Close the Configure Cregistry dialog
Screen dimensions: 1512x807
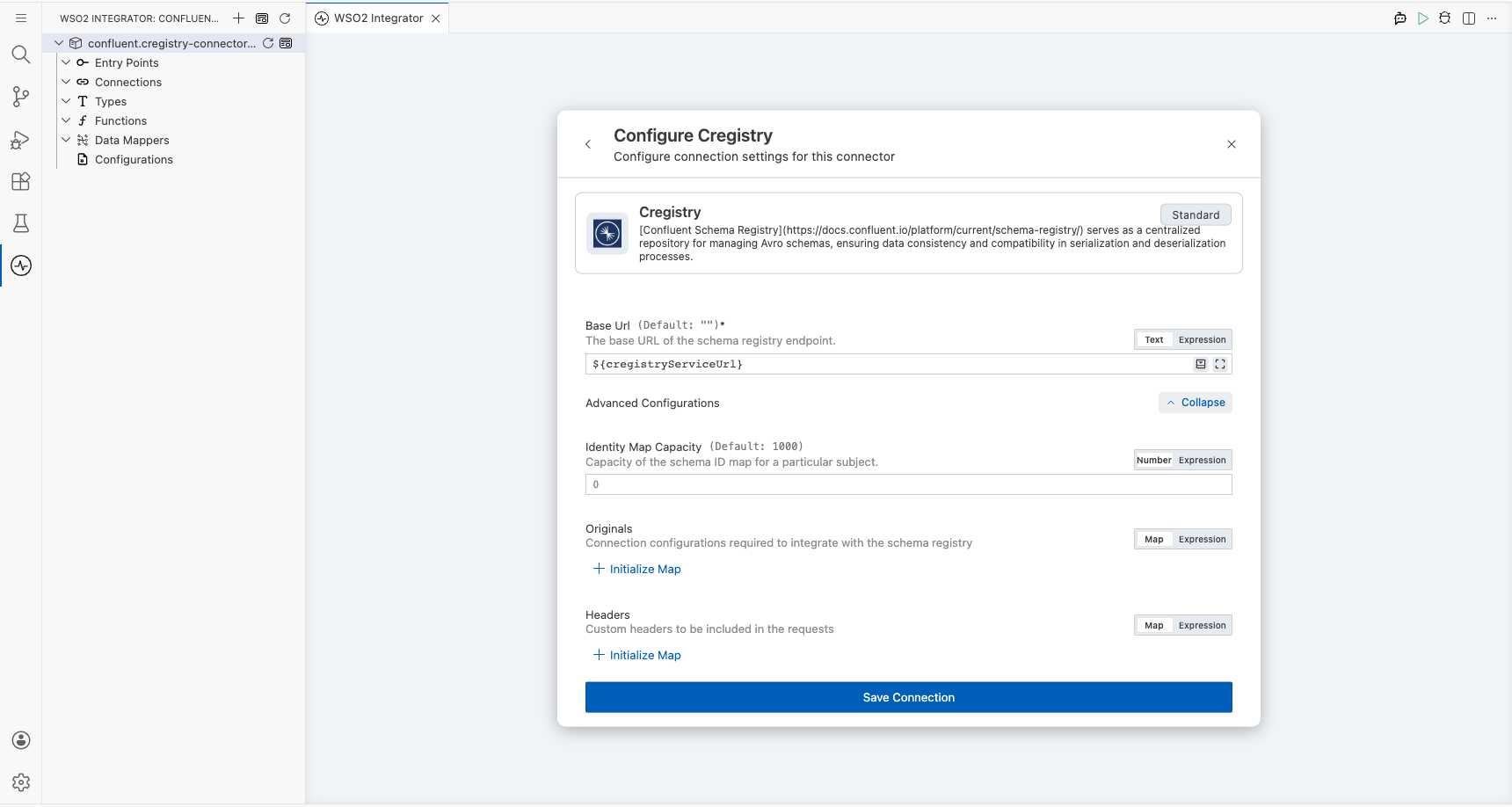pos(1232,144)
